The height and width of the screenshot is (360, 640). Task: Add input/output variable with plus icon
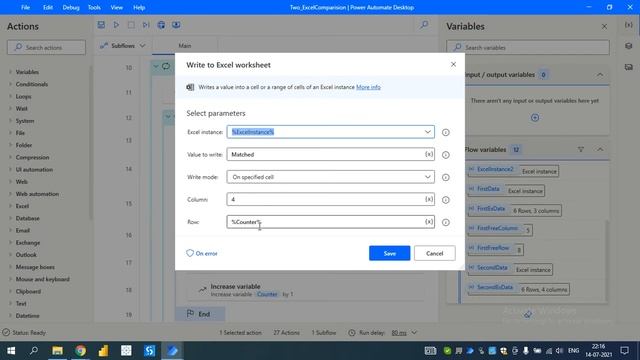[535, 118]
